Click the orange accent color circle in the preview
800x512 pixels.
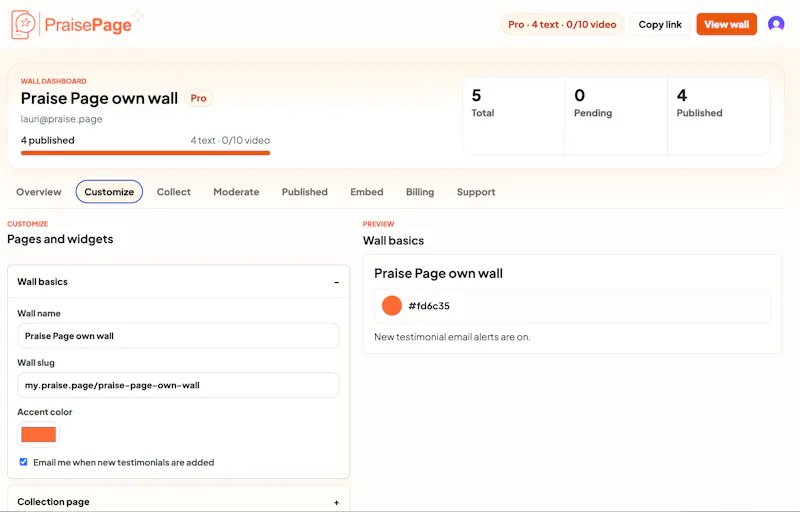pyautogui.click(x=392, y=305)
